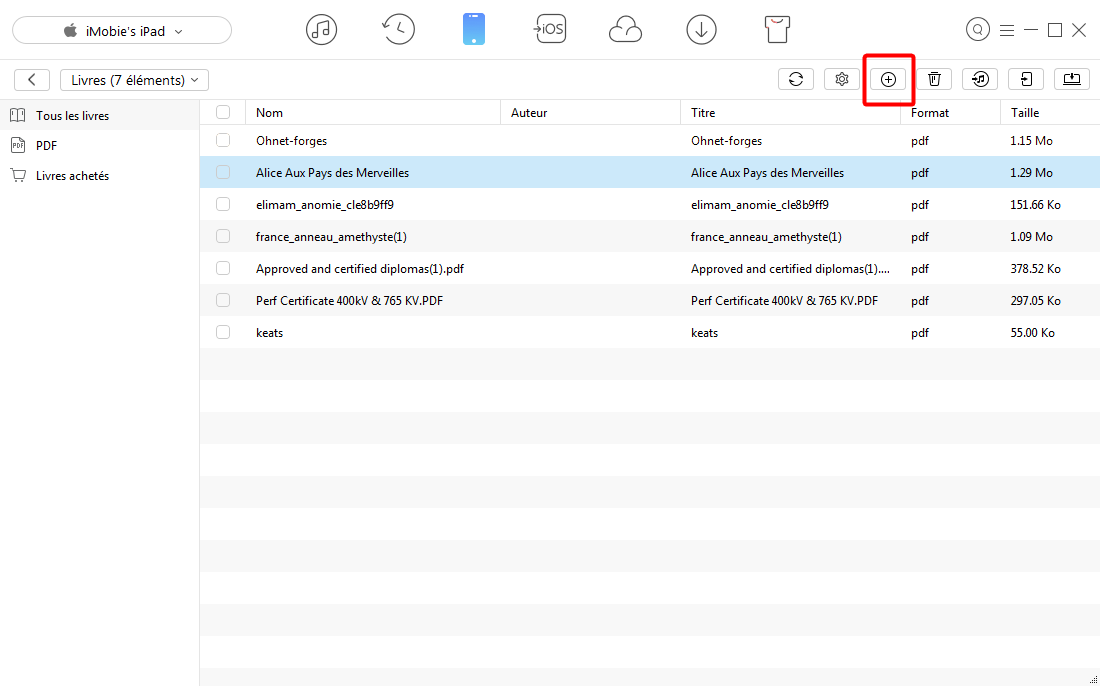This screenshot has height=686, width=1100.
Task: Select the Ohnet-forges name cell
Action: (x=291, y=140)
